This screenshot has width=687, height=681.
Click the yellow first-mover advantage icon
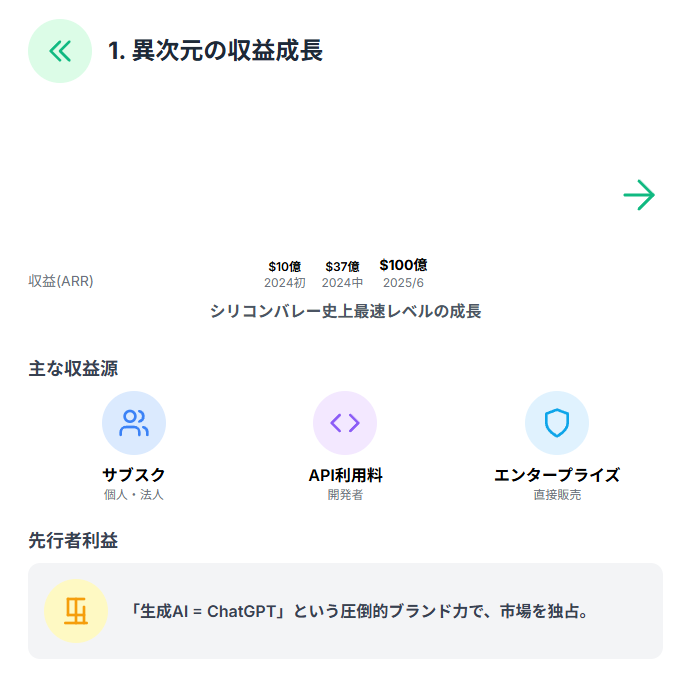tap(76, 610)
